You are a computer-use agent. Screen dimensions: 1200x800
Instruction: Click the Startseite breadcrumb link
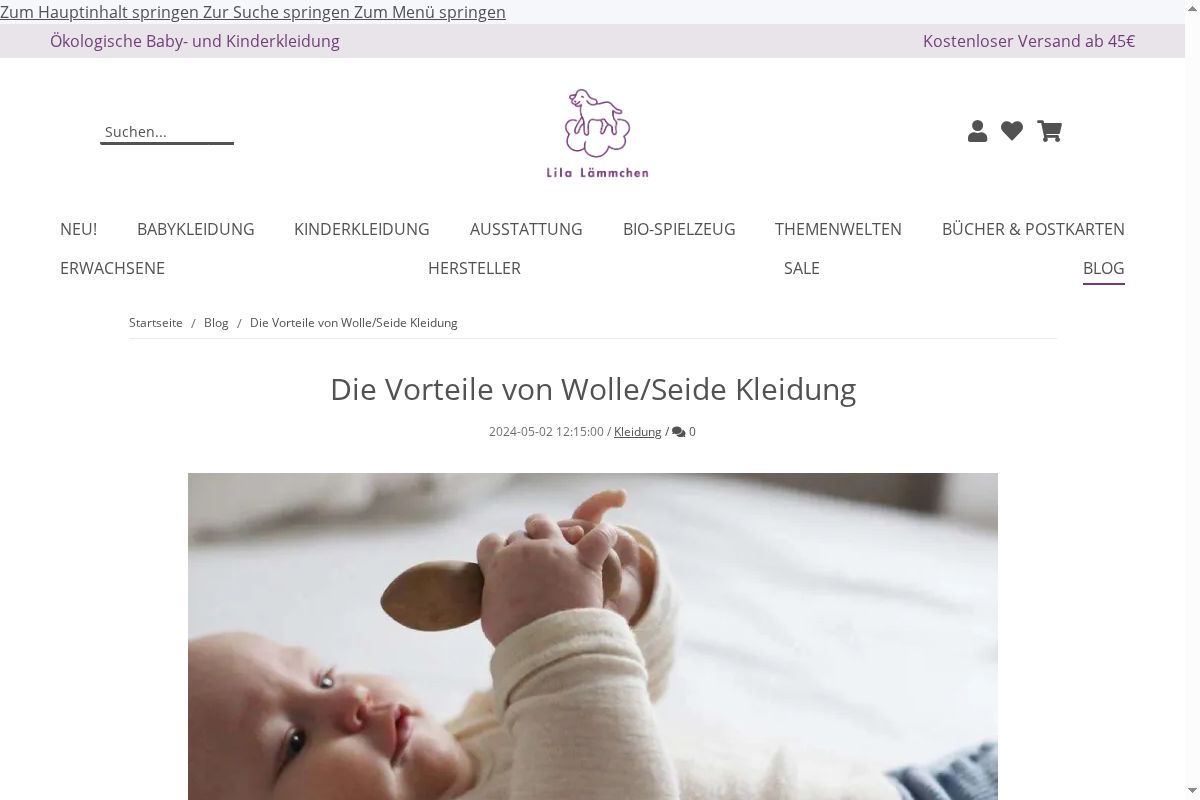tap(156, 323)
